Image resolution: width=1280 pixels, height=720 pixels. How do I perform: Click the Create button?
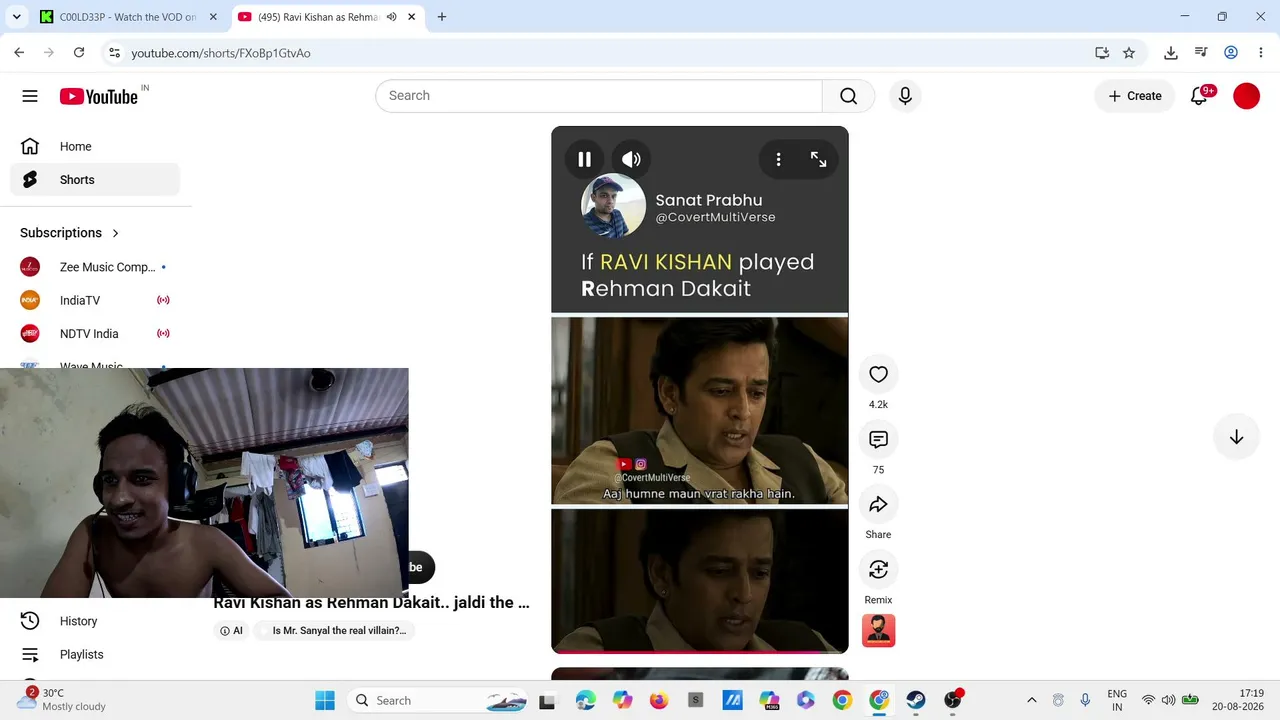pyautogui.click(x=1134, y=96)
